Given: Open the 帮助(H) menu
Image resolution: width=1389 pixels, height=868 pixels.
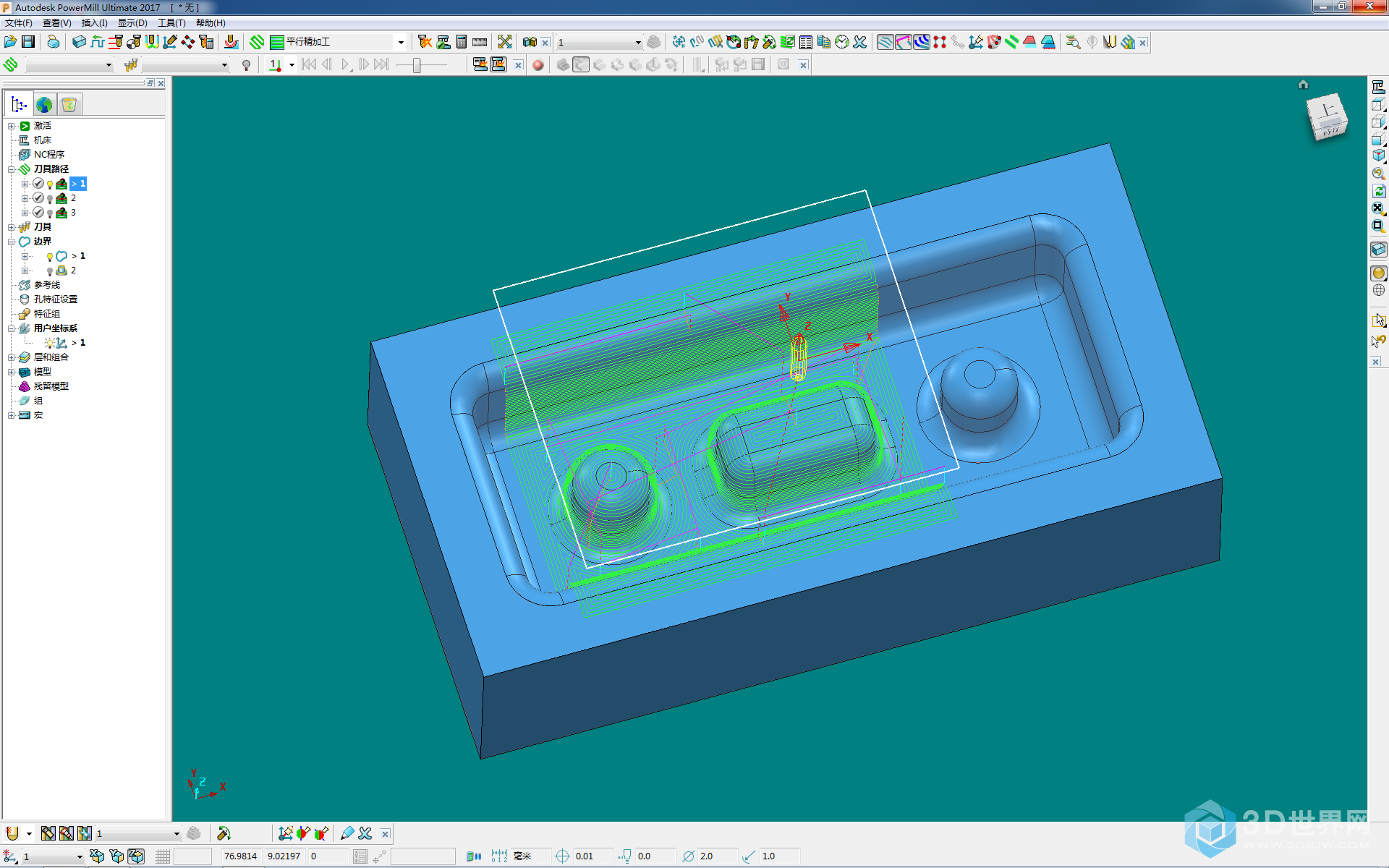Looking at the screenshot, I should pos(211,23).
